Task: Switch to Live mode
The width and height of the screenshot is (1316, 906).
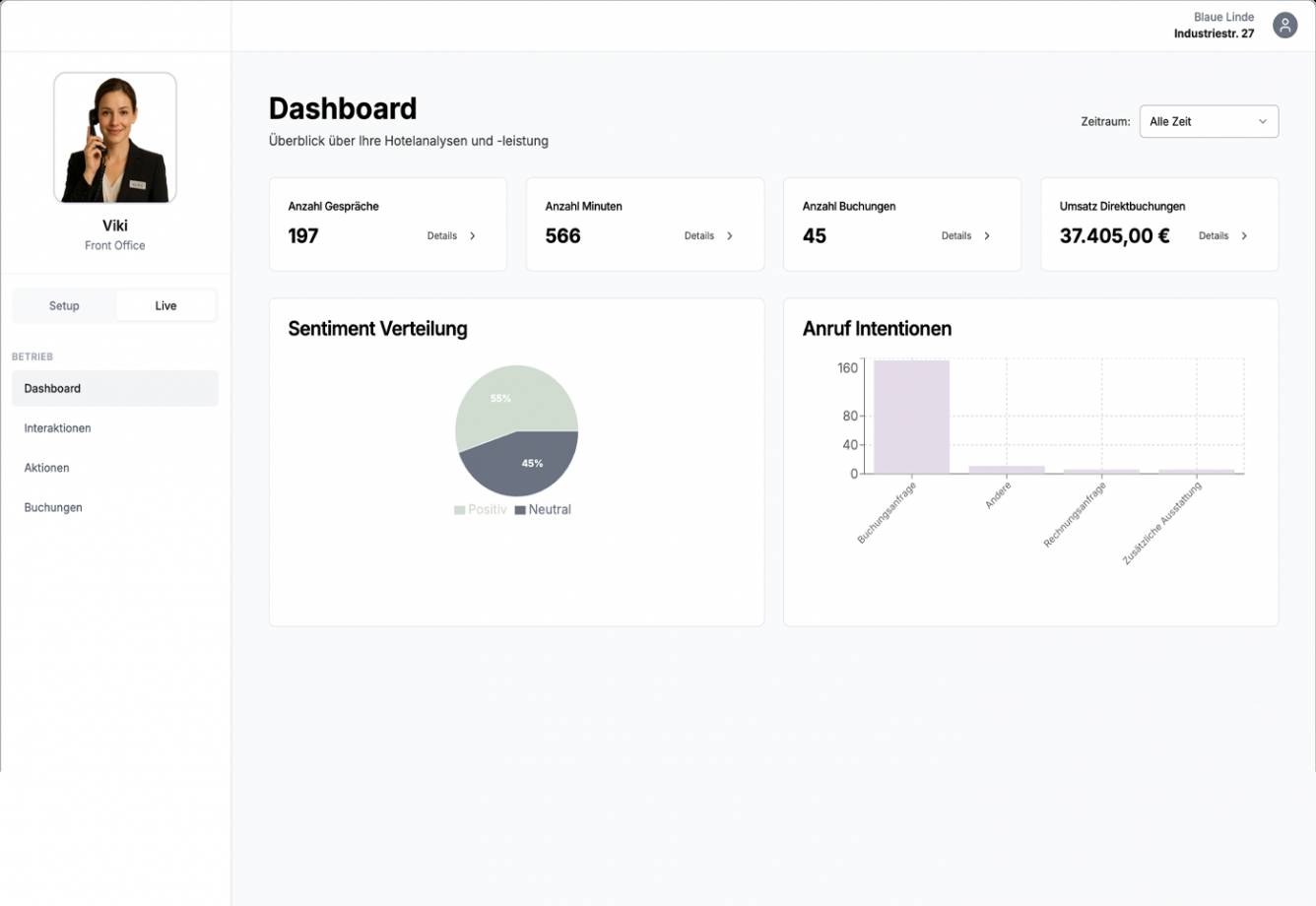Action: point(165,306)
